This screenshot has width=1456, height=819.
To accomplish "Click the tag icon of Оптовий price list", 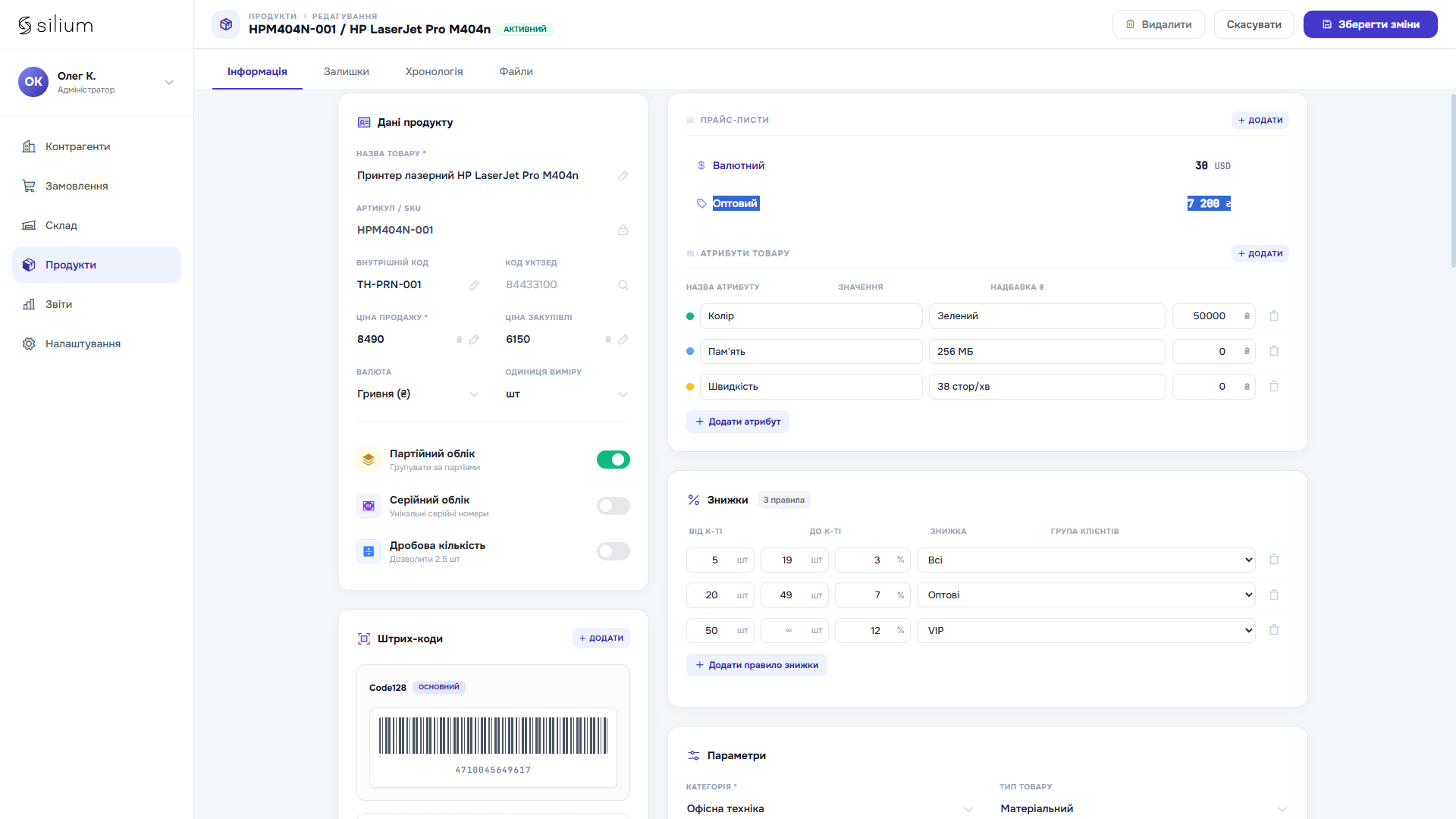I will point(701,203).
